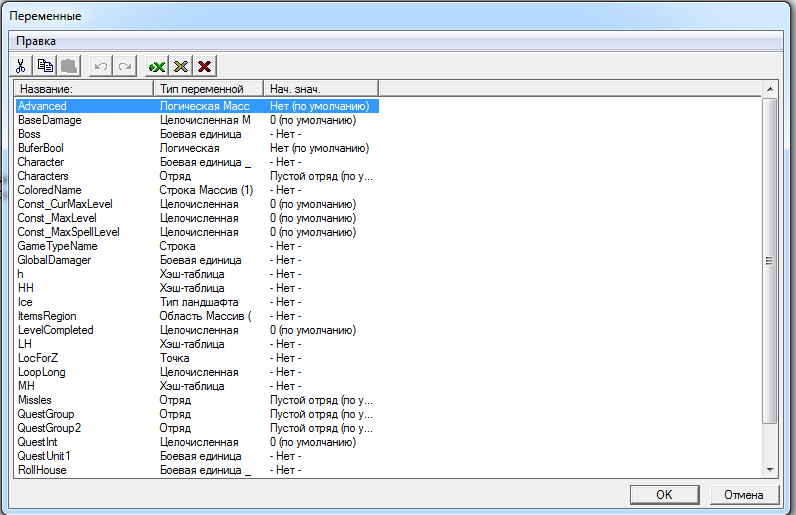Click initial value of Characters row

pyautogui.click(x=321, y=176)
